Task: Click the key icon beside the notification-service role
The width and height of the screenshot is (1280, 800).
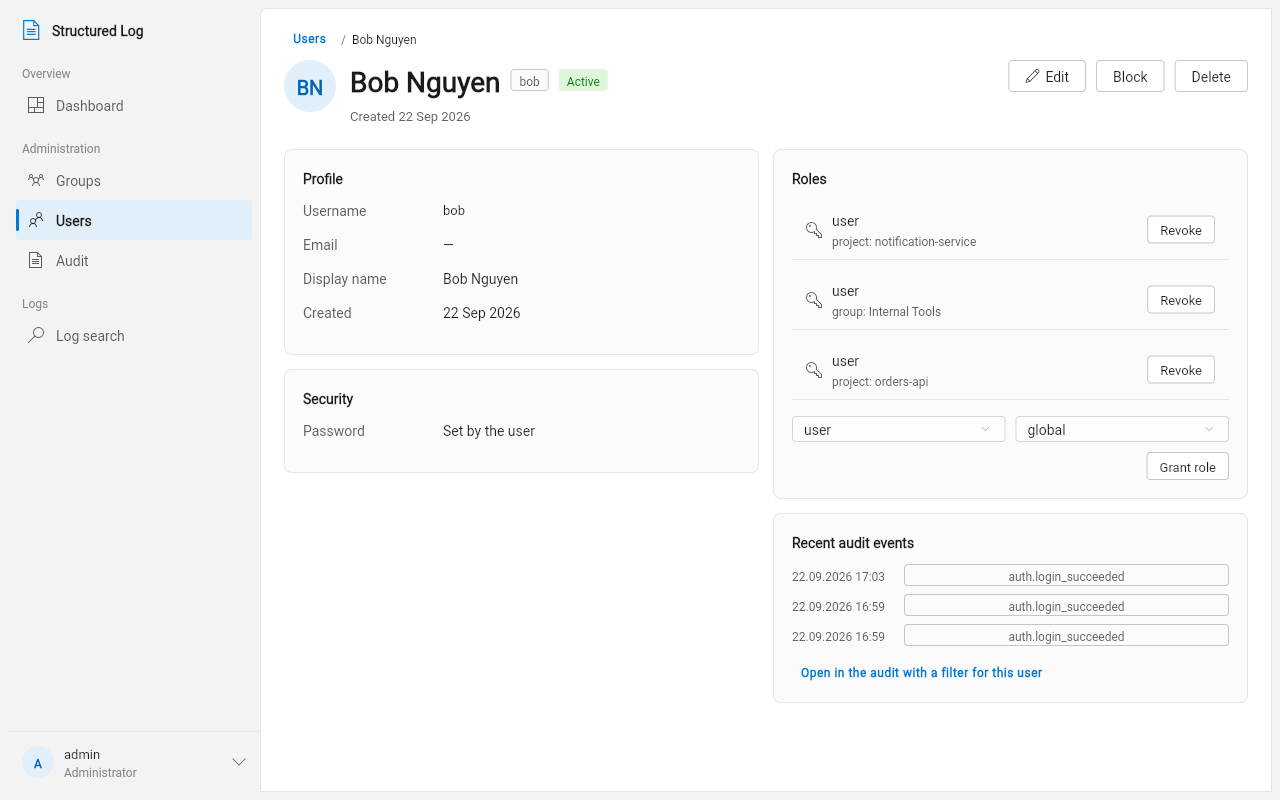Action: click(x=814, y=230)
